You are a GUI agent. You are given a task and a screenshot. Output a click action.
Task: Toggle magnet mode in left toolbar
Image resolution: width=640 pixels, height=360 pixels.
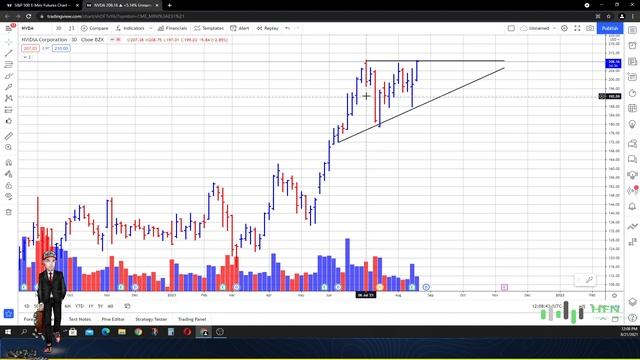pyautogui.click(x=9, y=162)
